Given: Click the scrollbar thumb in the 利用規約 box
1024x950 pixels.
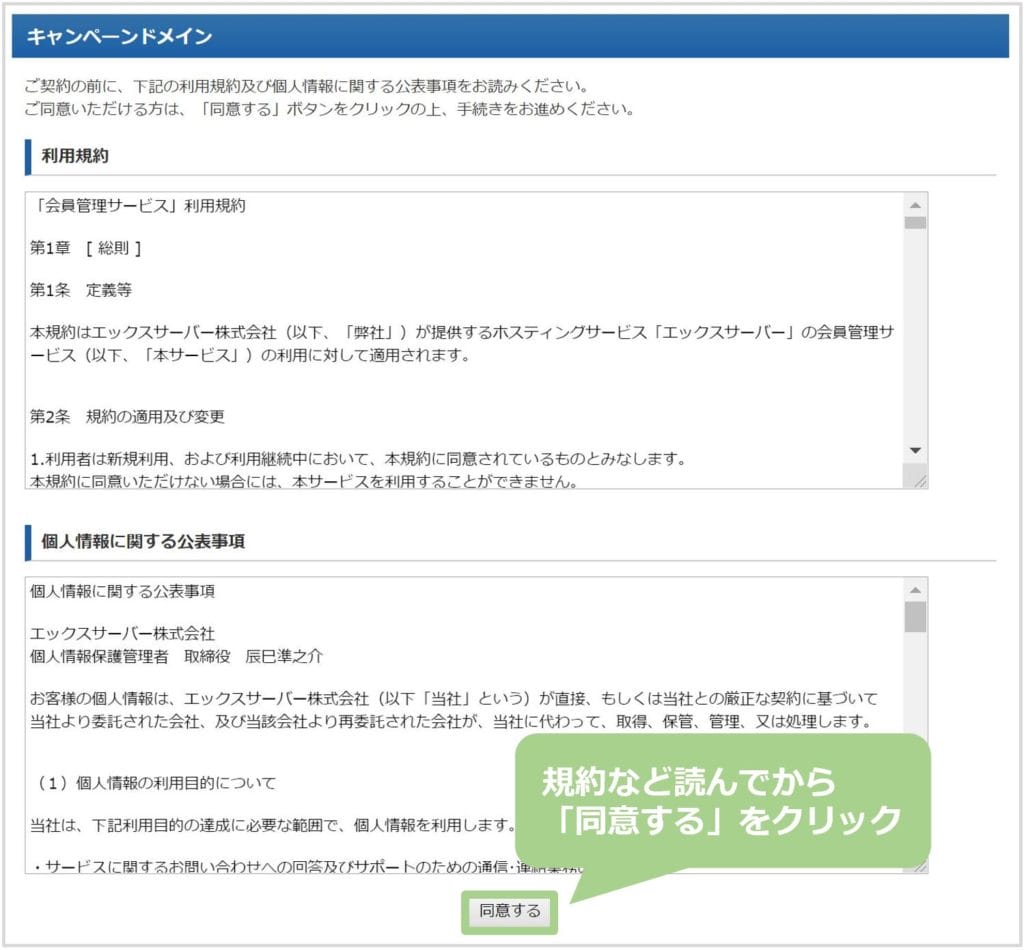Looking at the screenshot, I should point(915,223).
